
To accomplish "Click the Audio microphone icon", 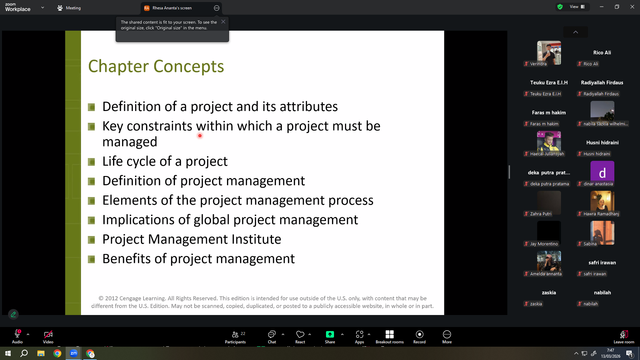I will tap(17, 334).
